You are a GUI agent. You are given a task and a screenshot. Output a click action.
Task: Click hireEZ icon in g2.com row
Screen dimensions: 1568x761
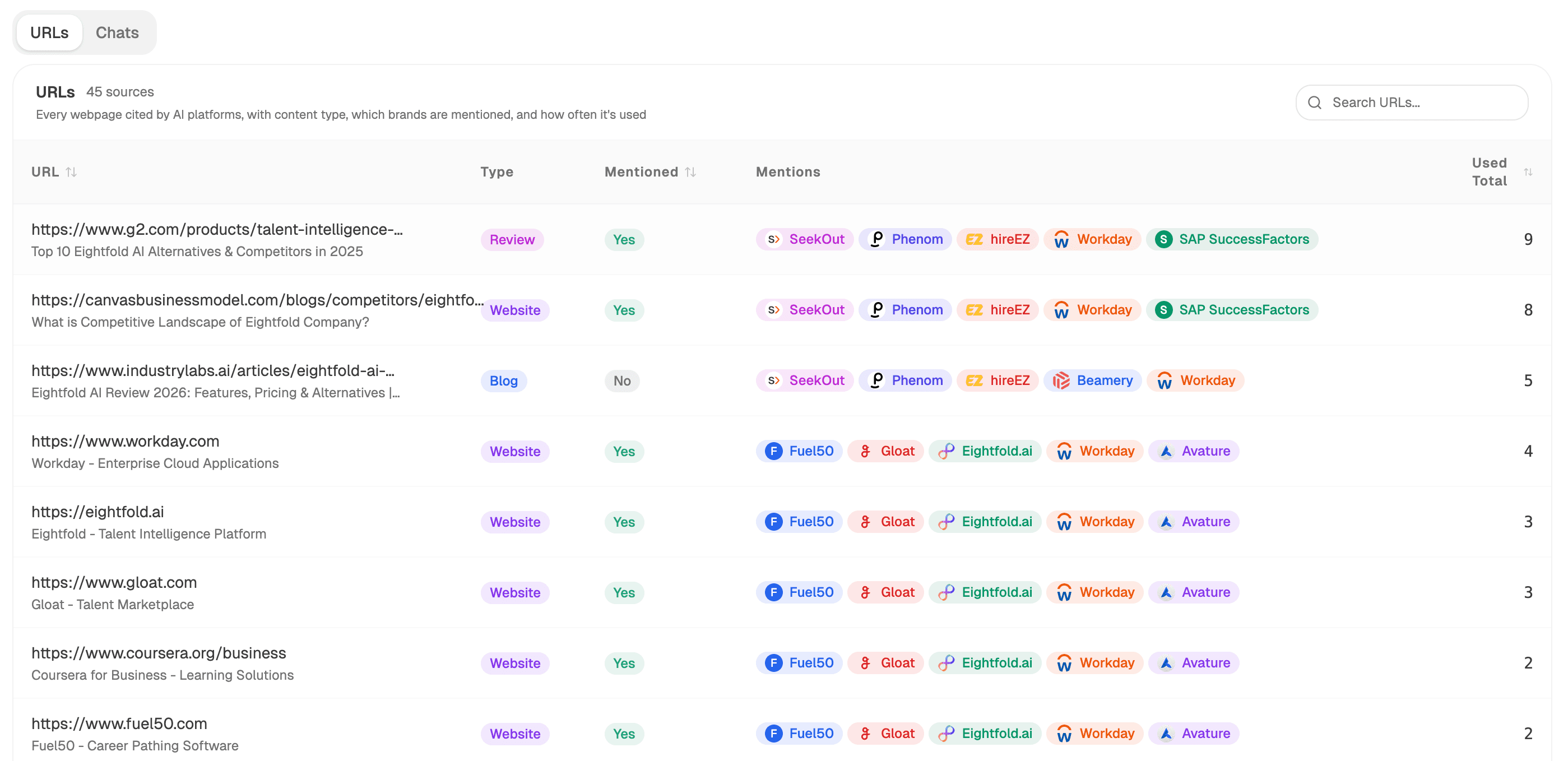click(x=974, y=239)
